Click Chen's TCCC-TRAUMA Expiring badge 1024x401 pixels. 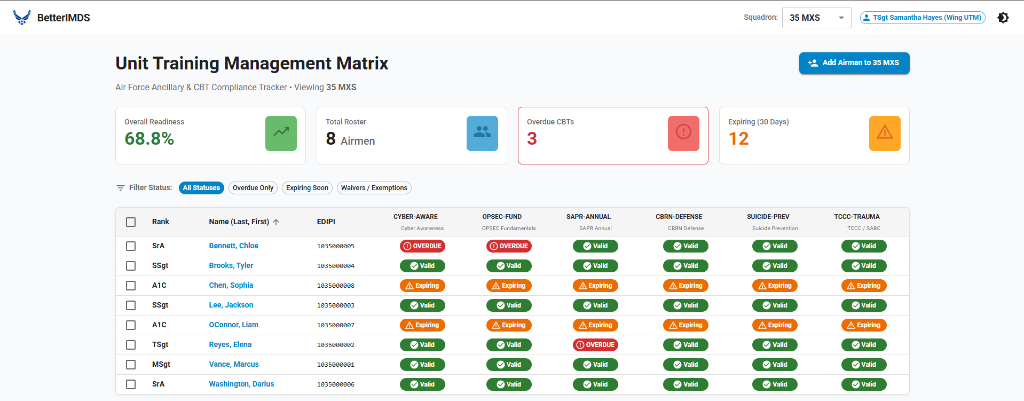[864, 285]
